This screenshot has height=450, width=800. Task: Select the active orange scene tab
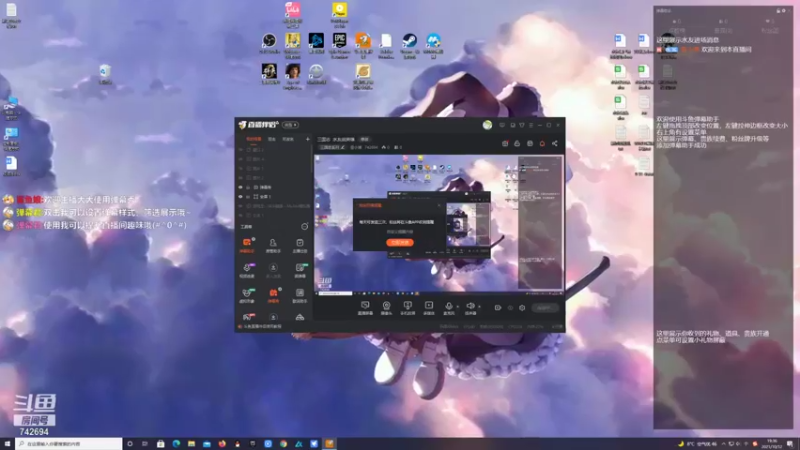254,139
